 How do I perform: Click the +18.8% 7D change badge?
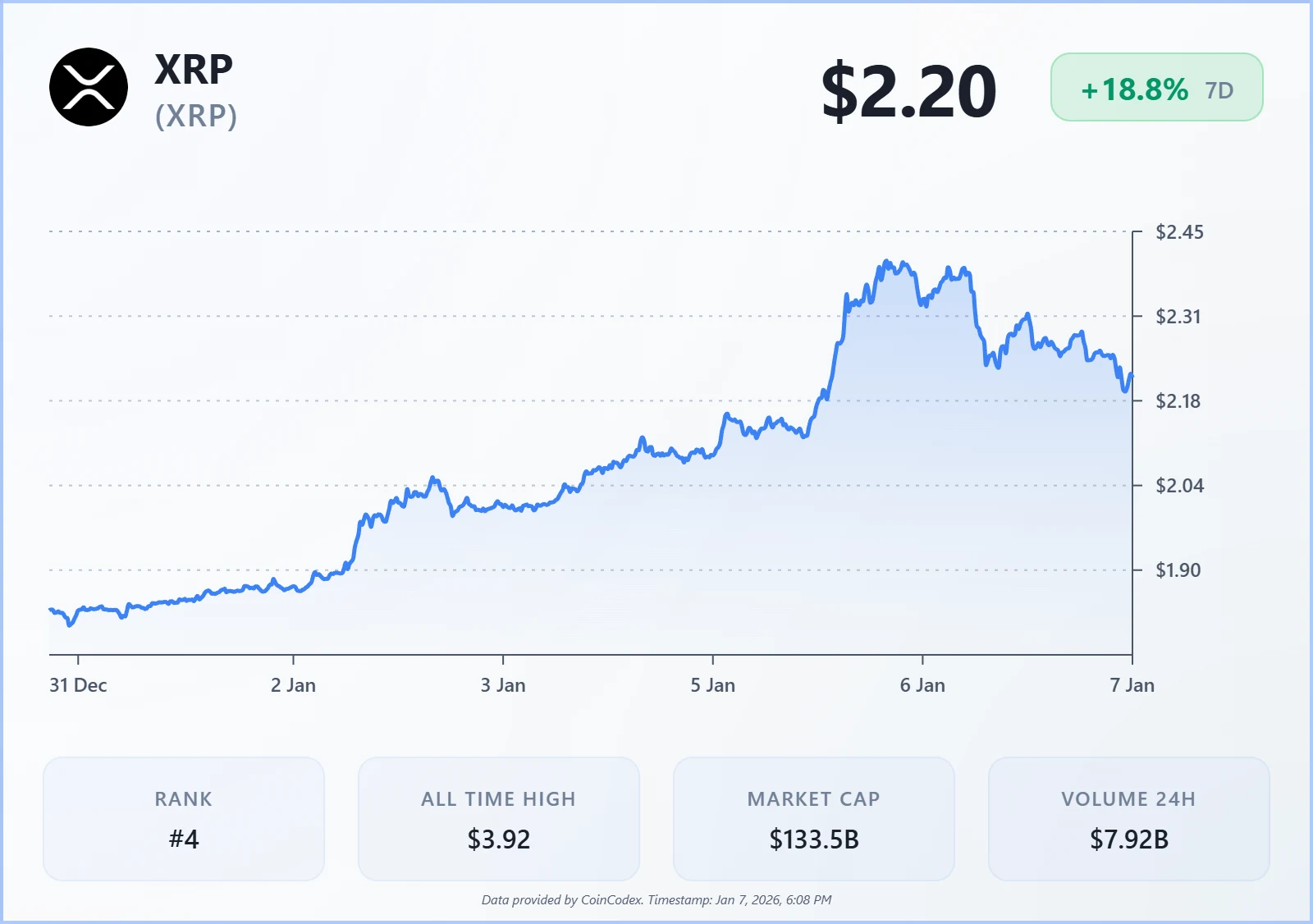point(1155,88)
